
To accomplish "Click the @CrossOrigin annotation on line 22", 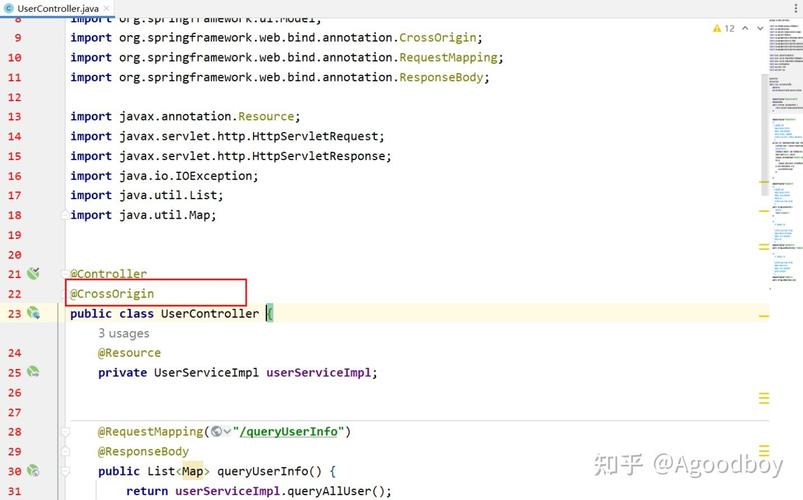I will coord(112,293).
